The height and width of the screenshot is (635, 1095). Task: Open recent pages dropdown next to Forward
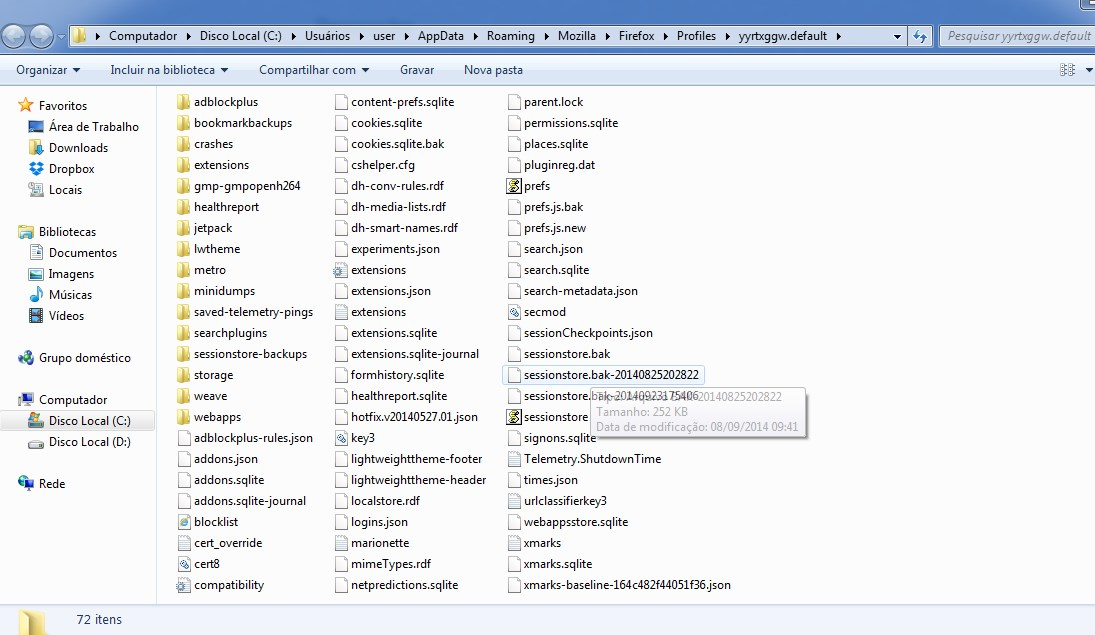point(61,36)
